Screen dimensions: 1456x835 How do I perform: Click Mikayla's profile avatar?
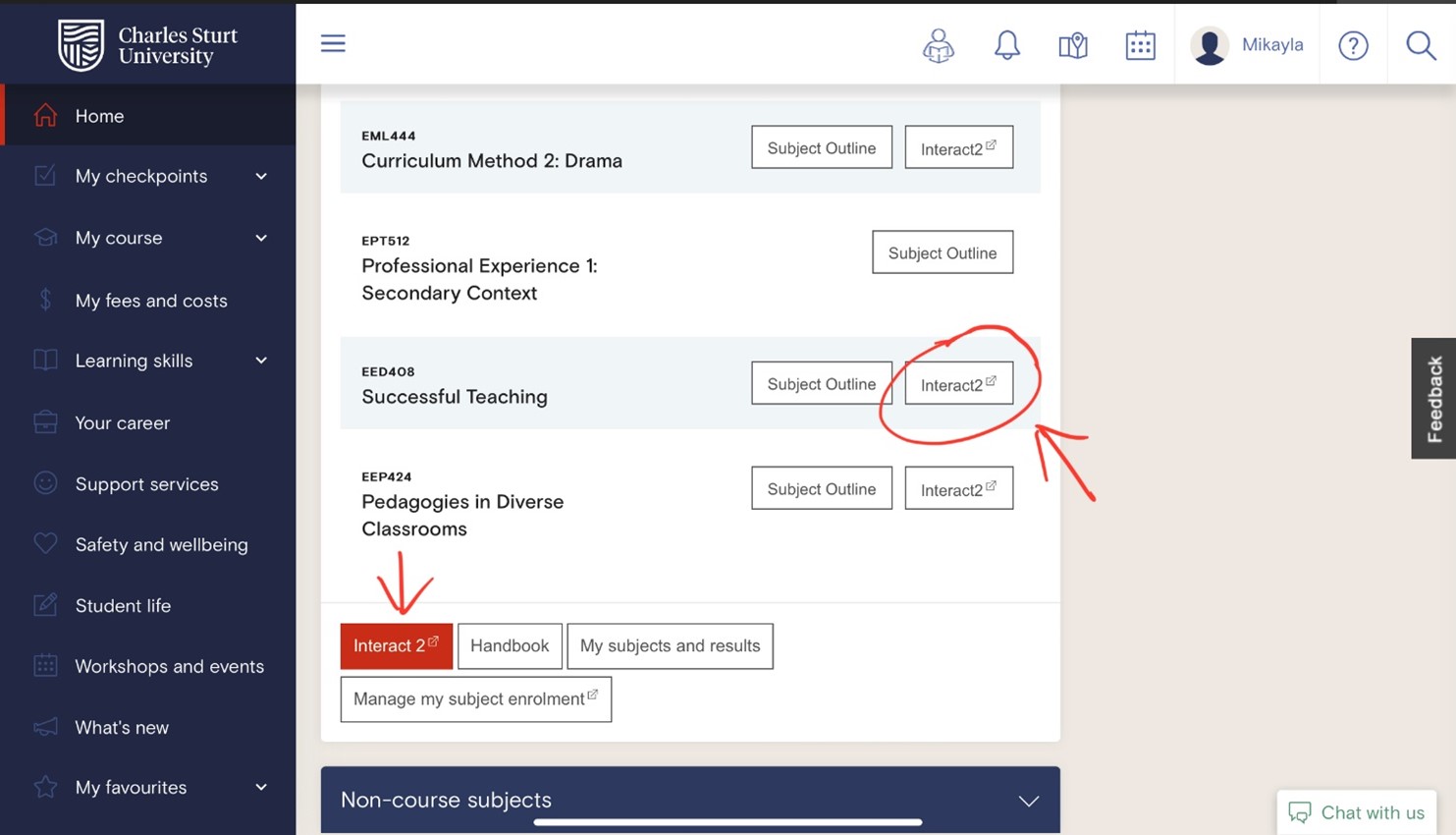tap(1209, 45)
